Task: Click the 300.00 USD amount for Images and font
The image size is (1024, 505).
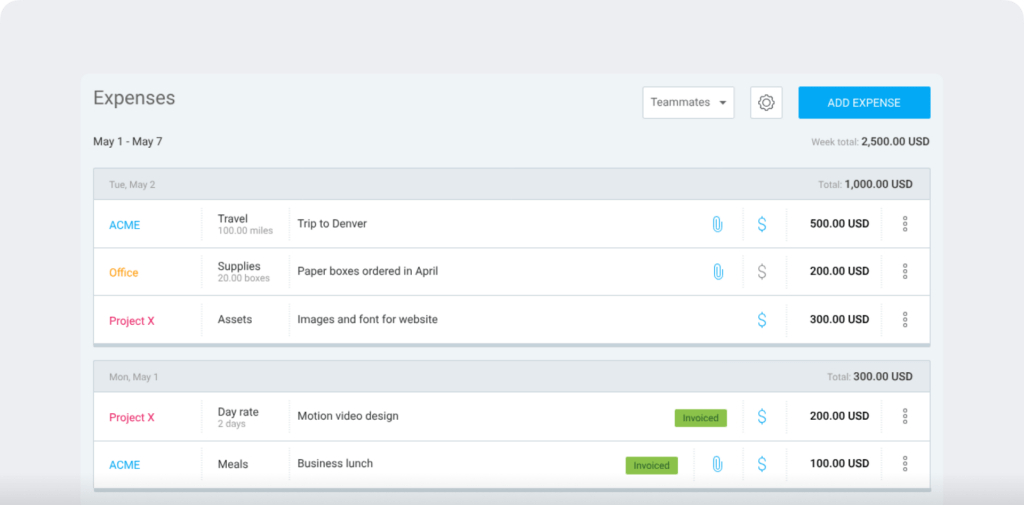Action: point(839,319)
